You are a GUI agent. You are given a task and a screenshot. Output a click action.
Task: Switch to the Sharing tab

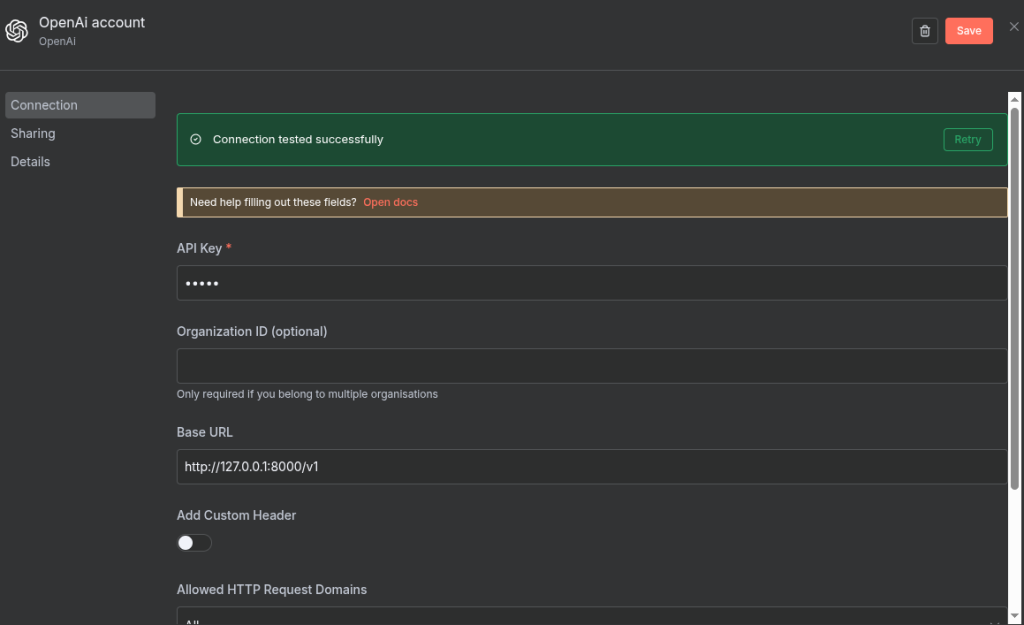[33, 133]
